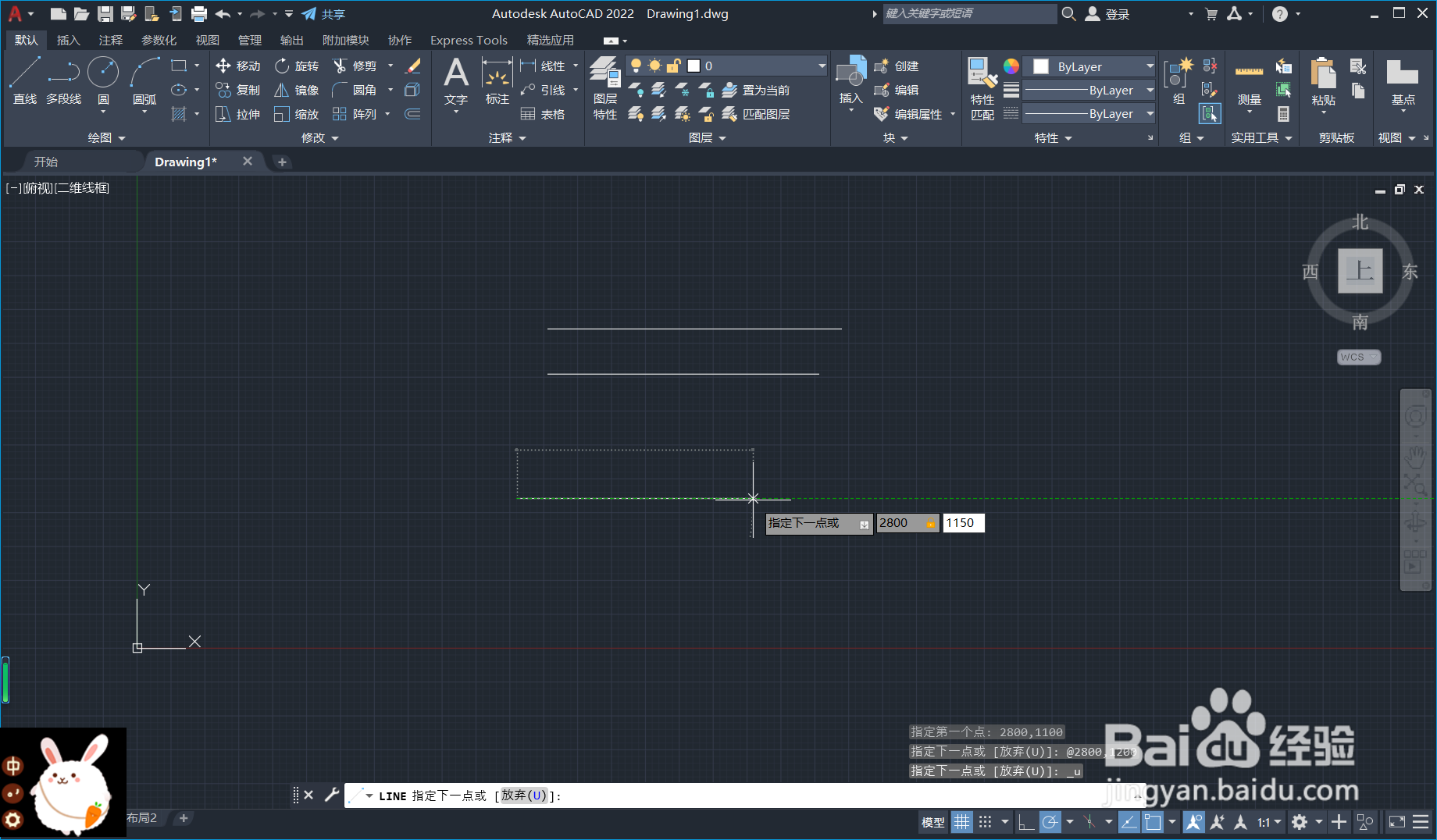Click Create block (创建) button
This screenshot has width=1437, height=840.
pos(897,66)
